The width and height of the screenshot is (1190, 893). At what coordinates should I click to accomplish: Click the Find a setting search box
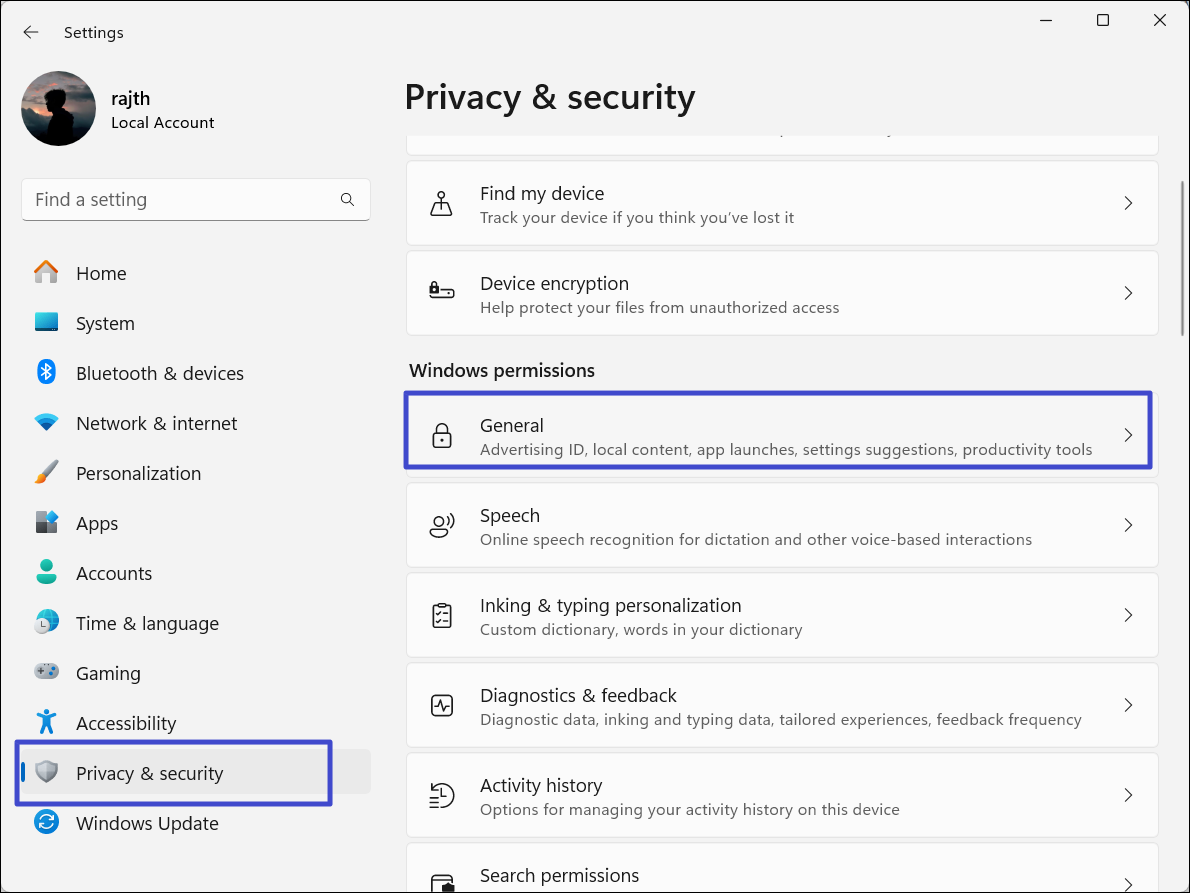pos(180,200)
